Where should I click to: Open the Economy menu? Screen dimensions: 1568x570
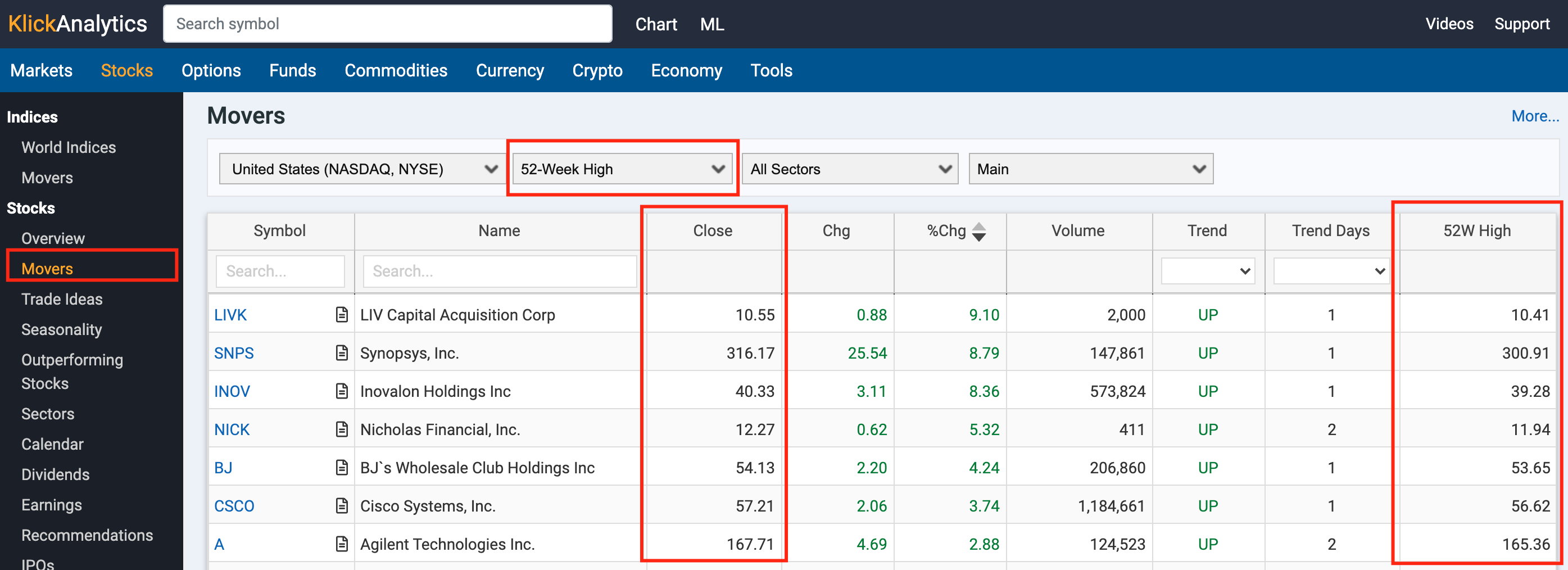(x=687, y=71)
